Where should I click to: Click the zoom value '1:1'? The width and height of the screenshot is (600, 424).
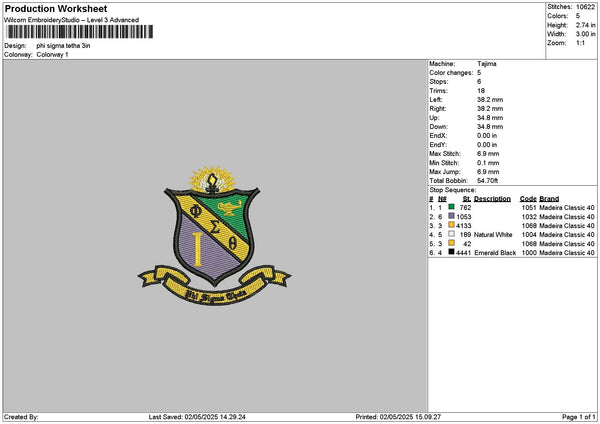point(580,43)
